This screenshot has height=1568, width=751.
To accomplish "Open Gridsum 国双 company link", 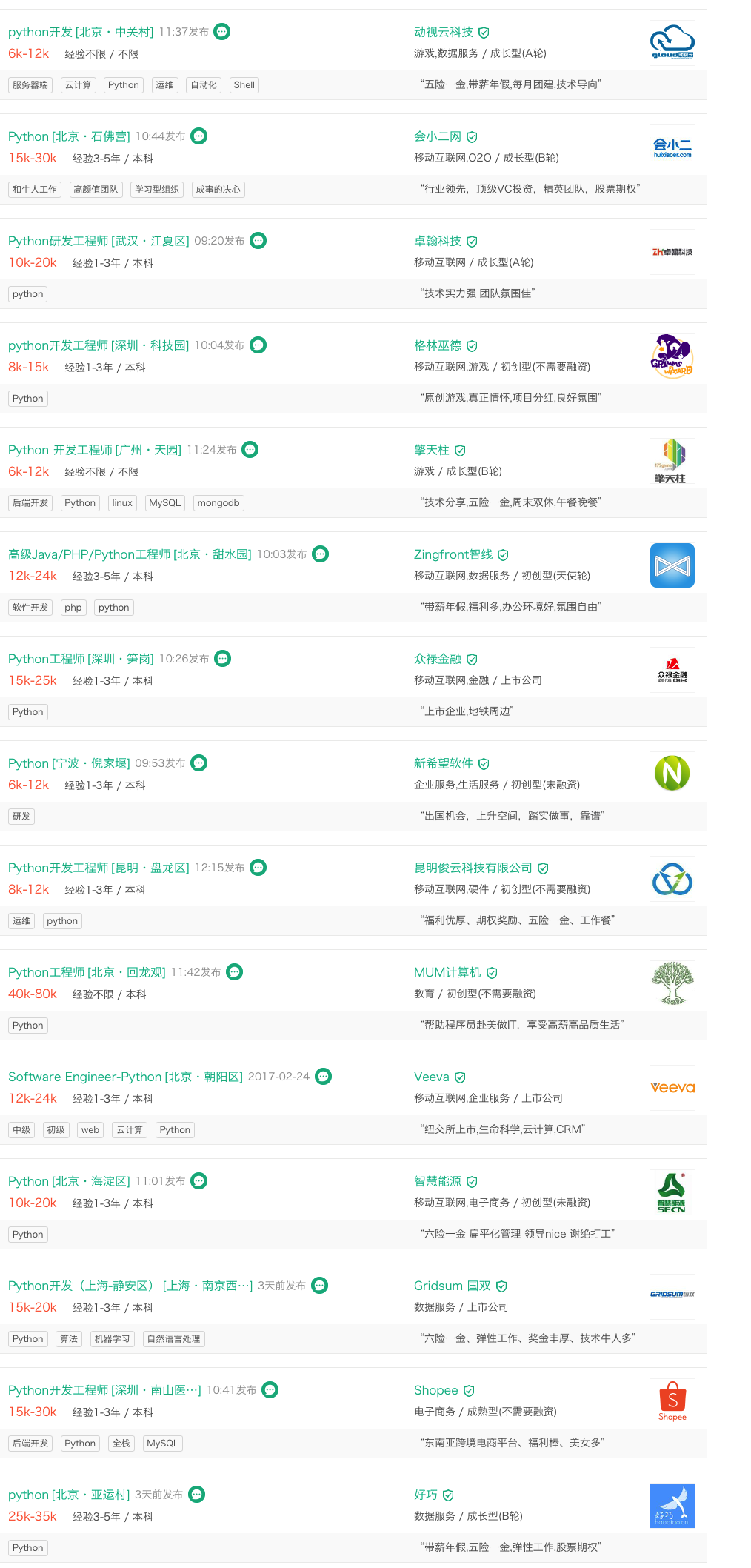I will click(452, 1286).
